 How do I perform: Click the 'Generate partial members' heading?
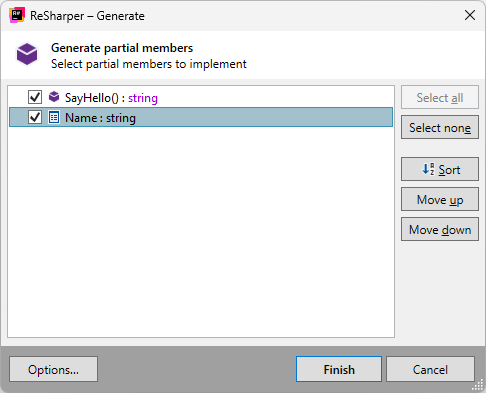122,48
